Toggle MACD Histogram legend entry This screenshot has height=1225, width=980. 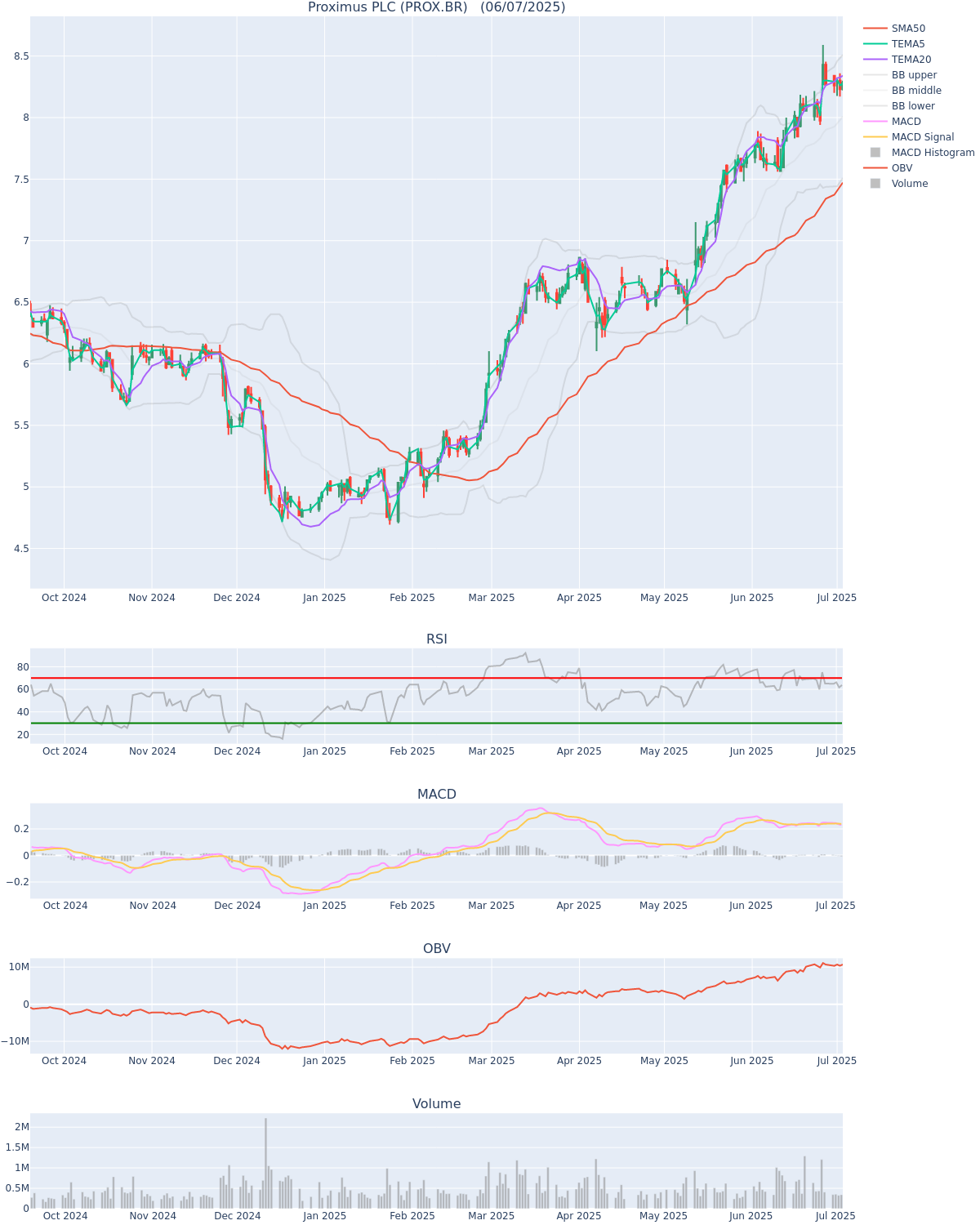click(933, 153)
